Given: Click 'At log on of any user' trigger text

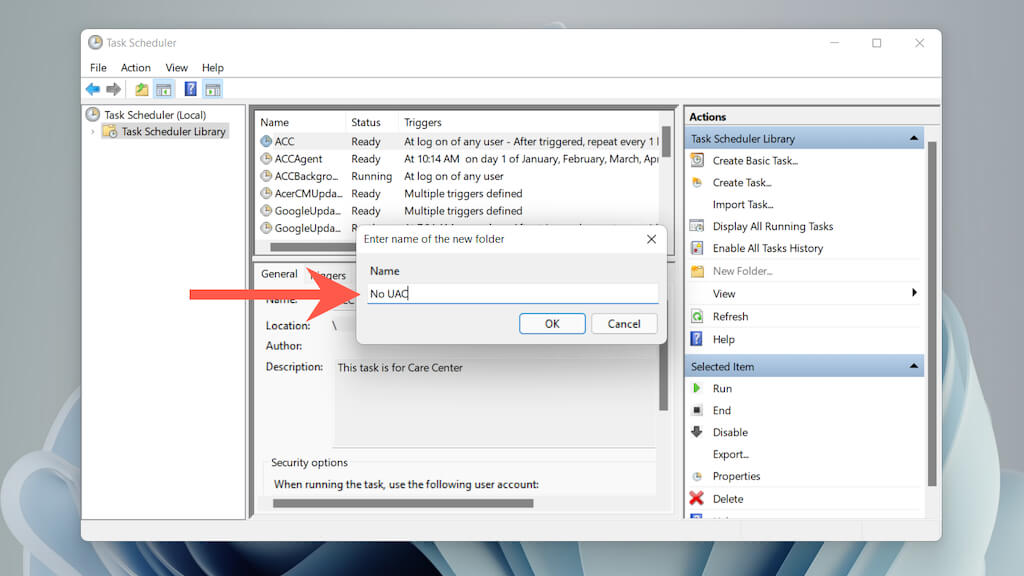Looking at the screenshot, I should (453, 176).
